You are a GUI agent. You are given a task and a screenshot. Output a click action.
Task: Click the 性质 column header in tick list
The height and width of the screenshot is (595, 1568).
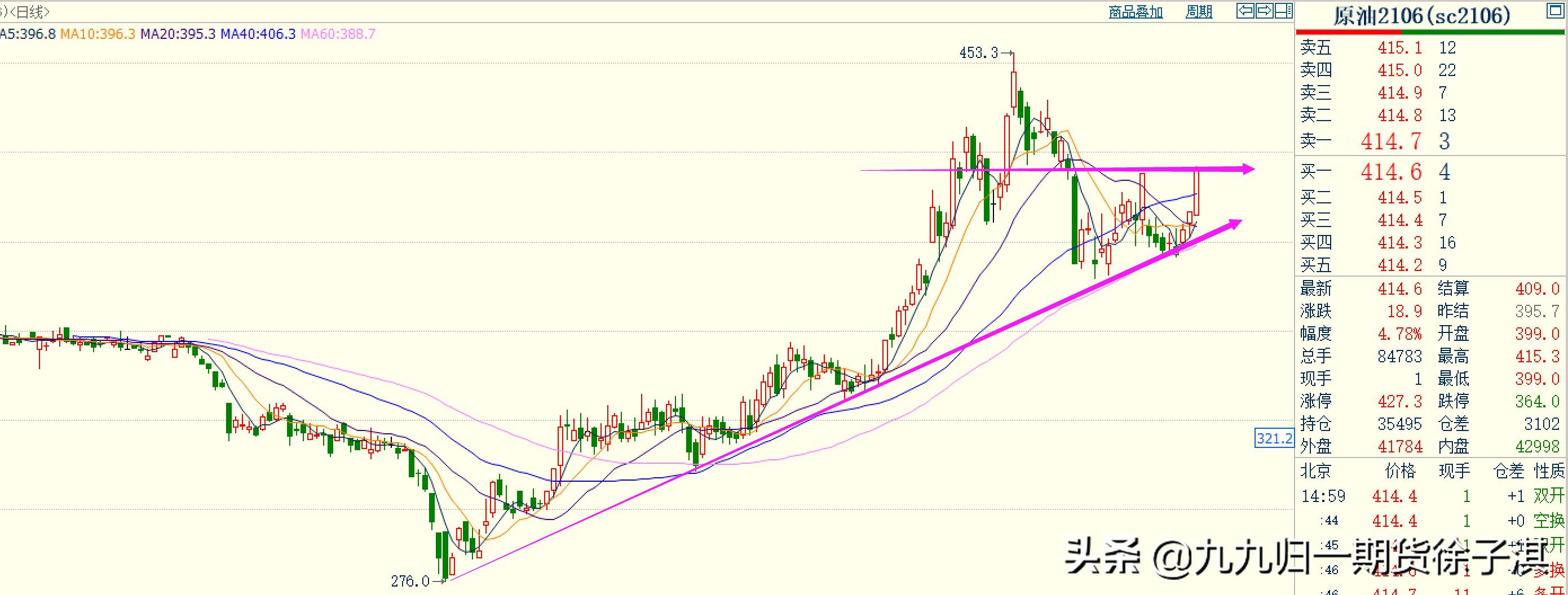1548,470
